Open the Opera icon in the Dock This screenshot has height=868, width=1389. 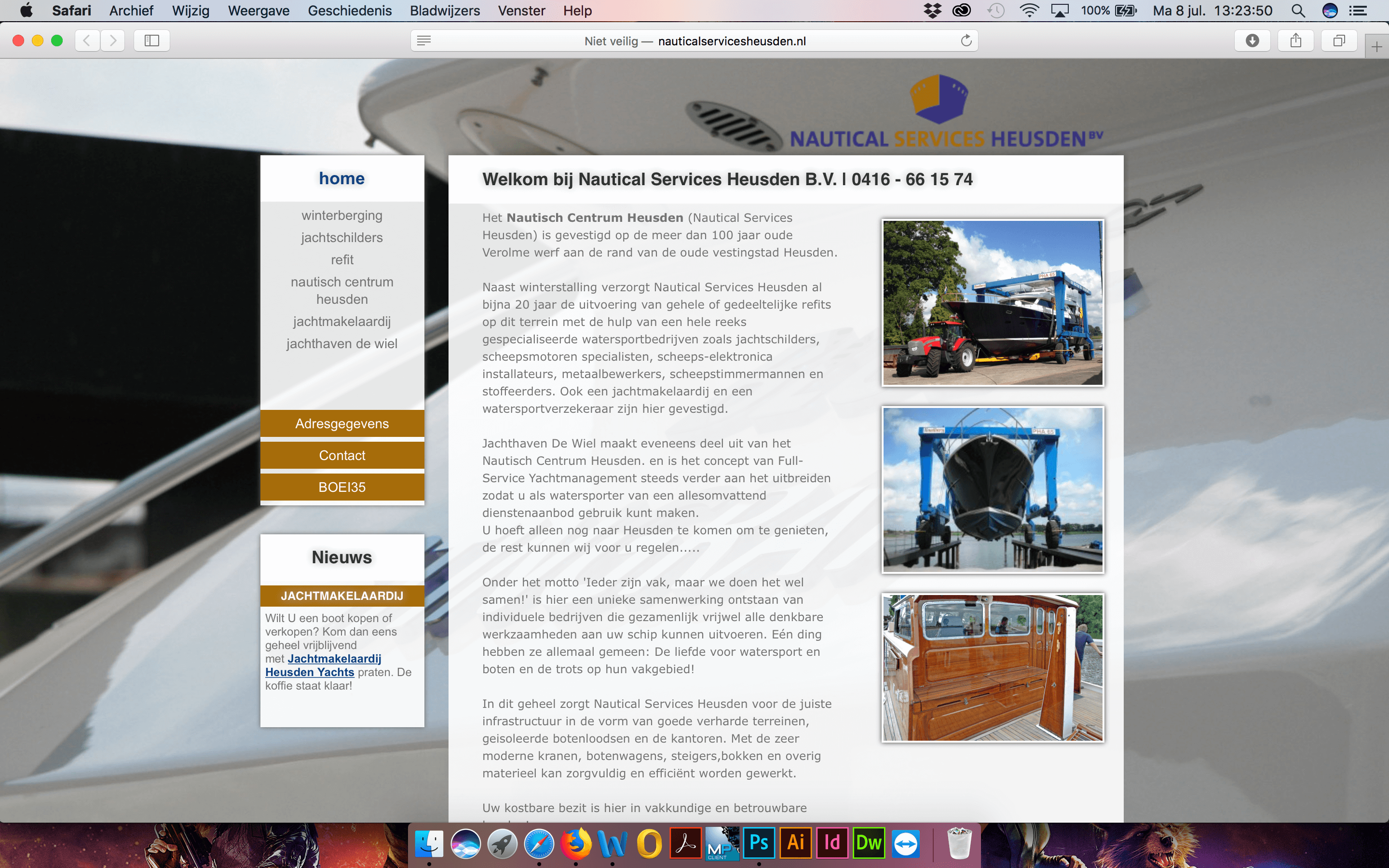point(649,844)
